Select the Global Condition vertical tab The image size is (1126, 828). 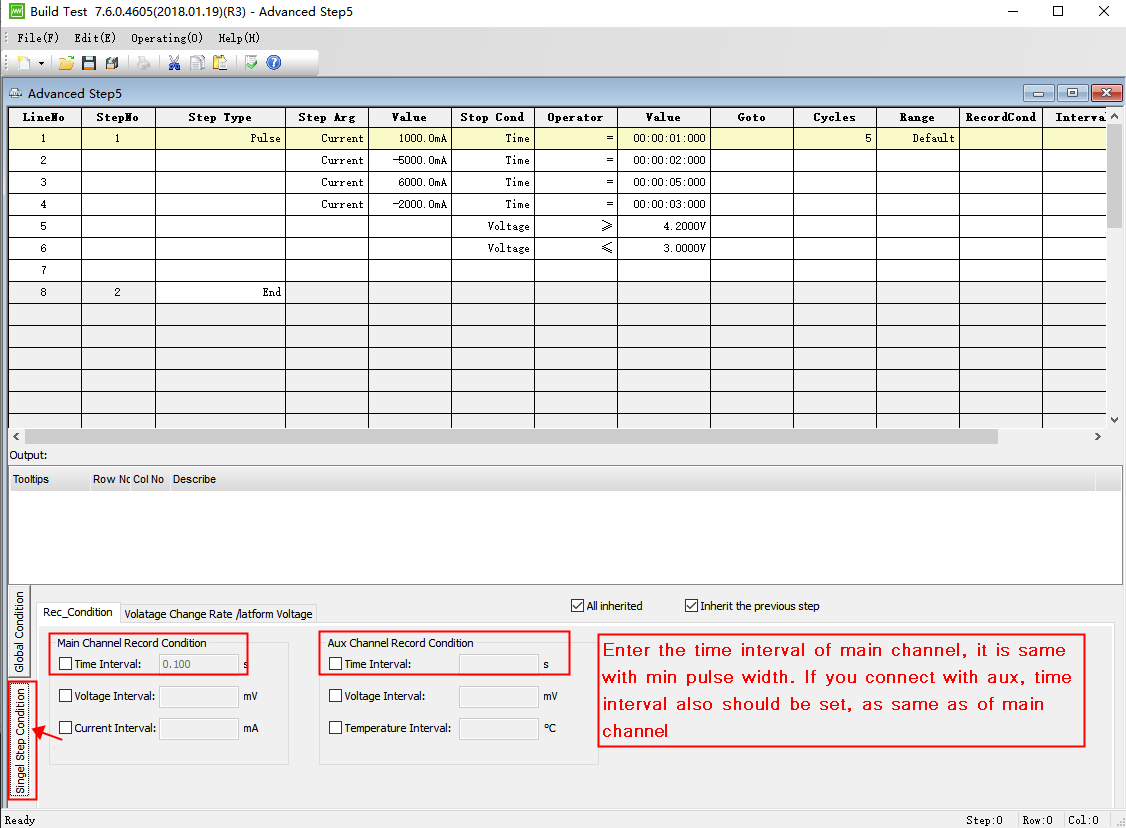click(19, 631)
